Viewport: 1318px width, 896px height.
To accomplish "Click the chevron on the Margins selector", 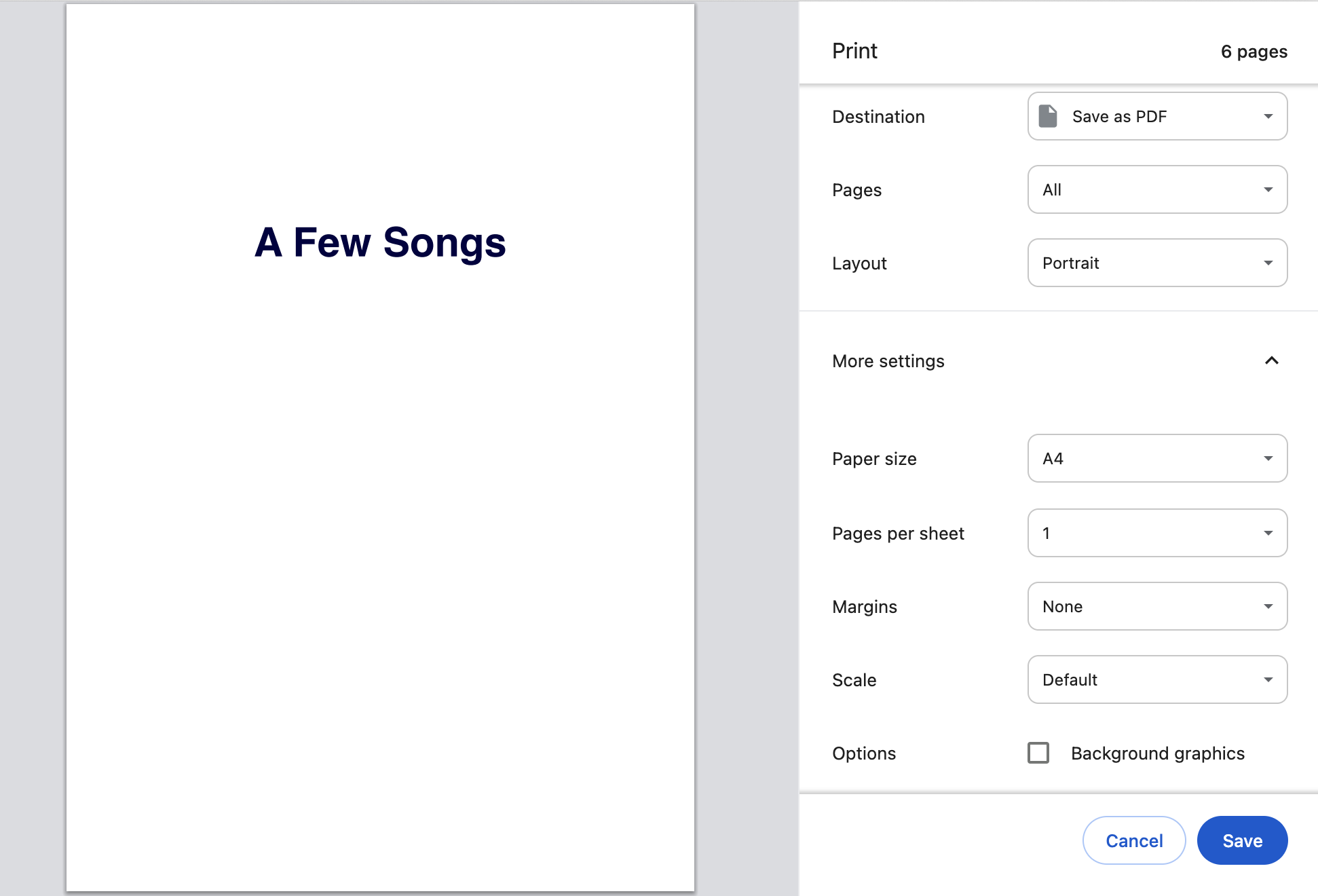I will (x=1269, y=606).
